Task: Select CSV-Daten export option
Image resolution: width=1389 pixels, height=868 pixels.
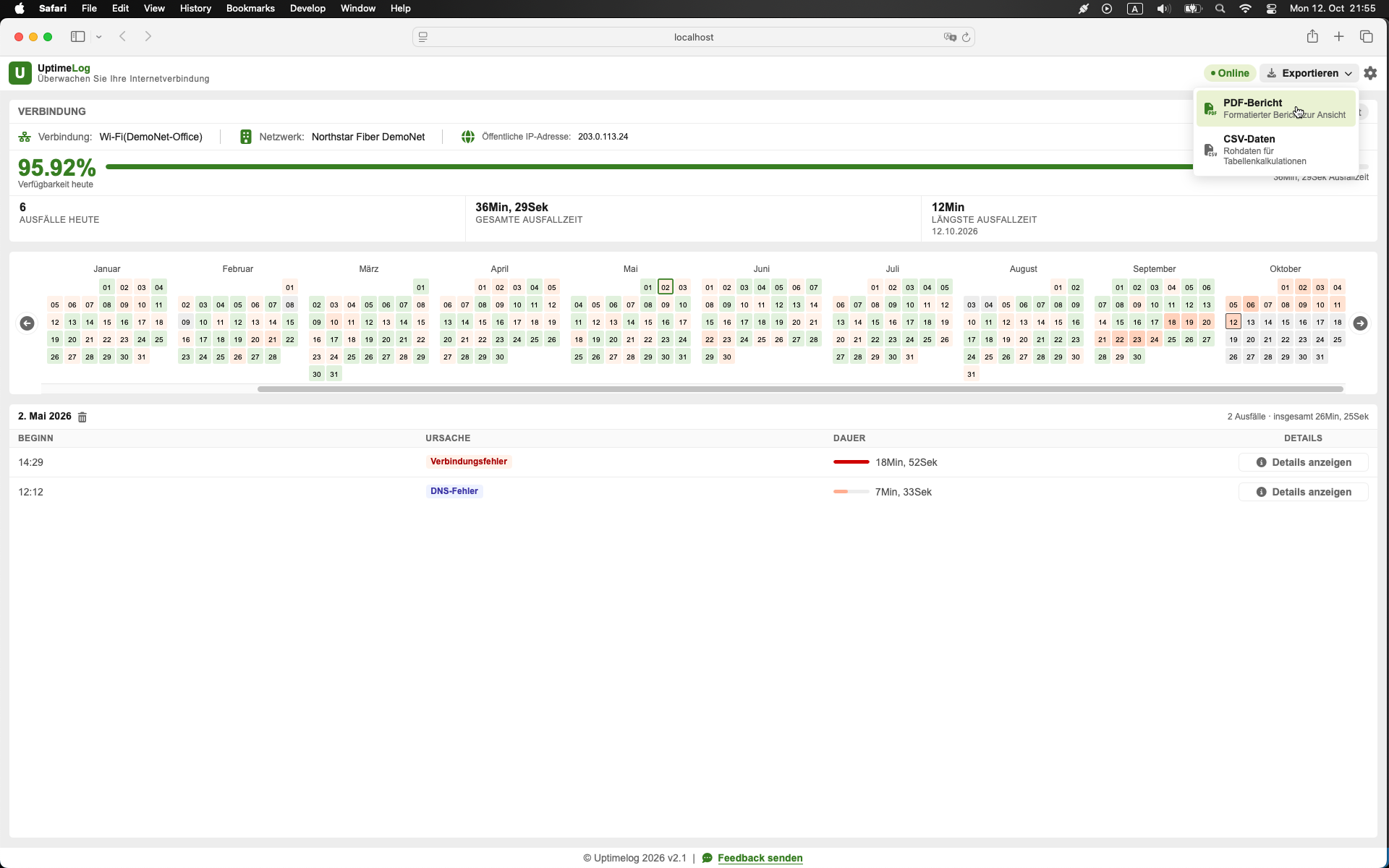Action: coord(1276,150)
